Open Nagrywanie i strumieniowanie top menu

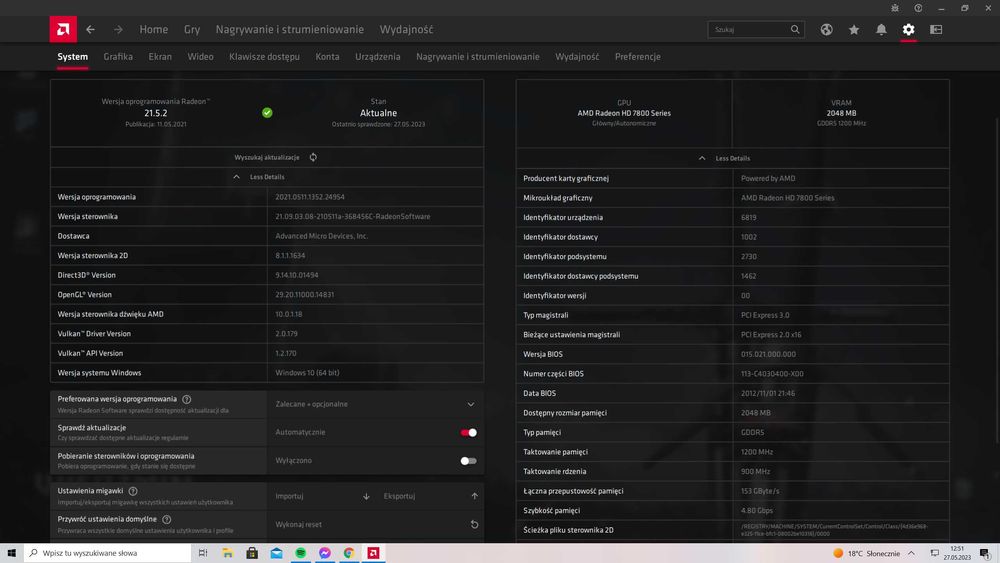290,29
